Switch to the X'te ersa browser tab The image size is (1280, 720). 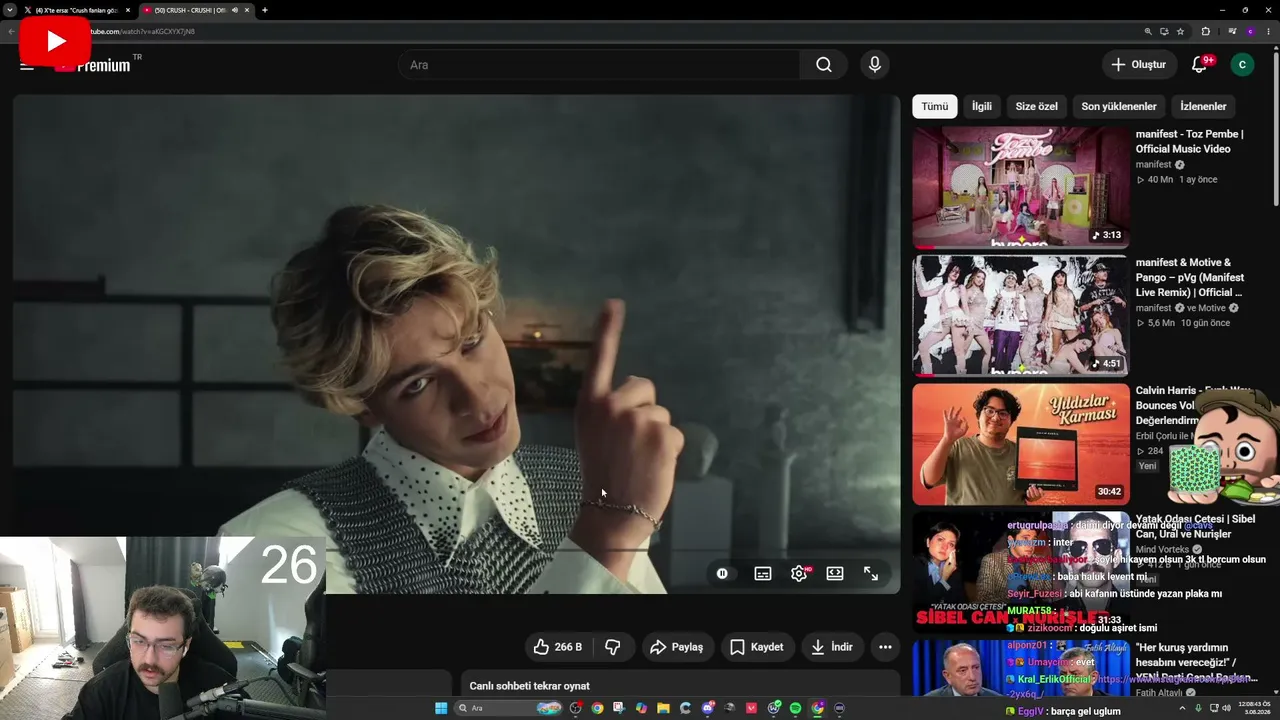click(76, 10)
